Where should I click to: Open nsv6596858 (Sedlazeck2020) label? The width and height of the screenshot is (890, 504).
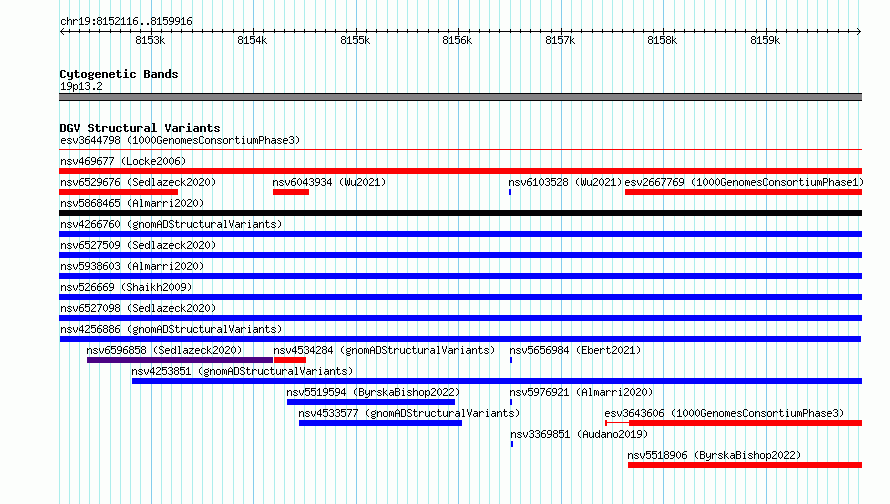pyautogui.click(x=164, y=350)
